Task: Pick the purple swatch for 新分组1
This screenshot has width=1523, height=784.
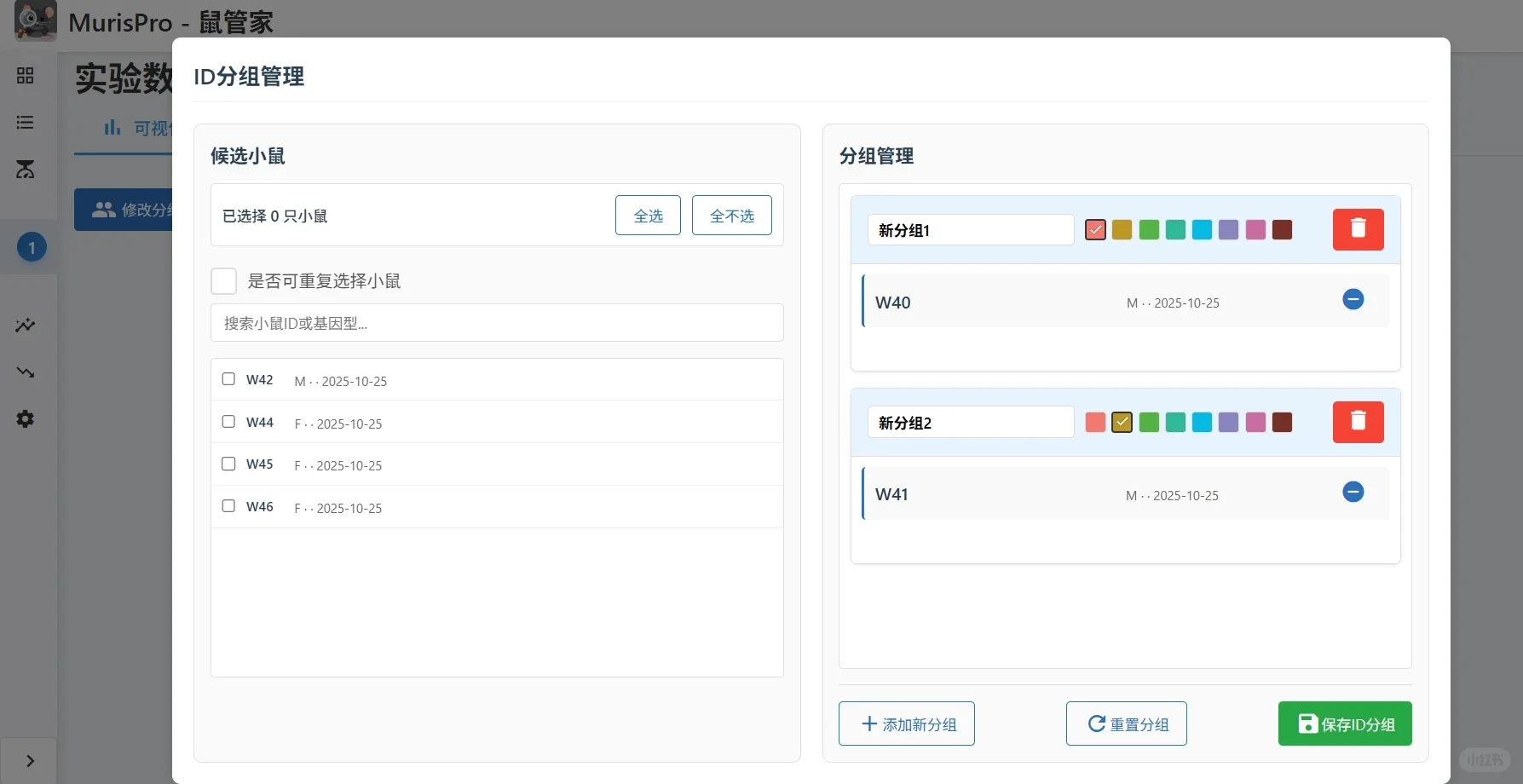Action: 1228,229
